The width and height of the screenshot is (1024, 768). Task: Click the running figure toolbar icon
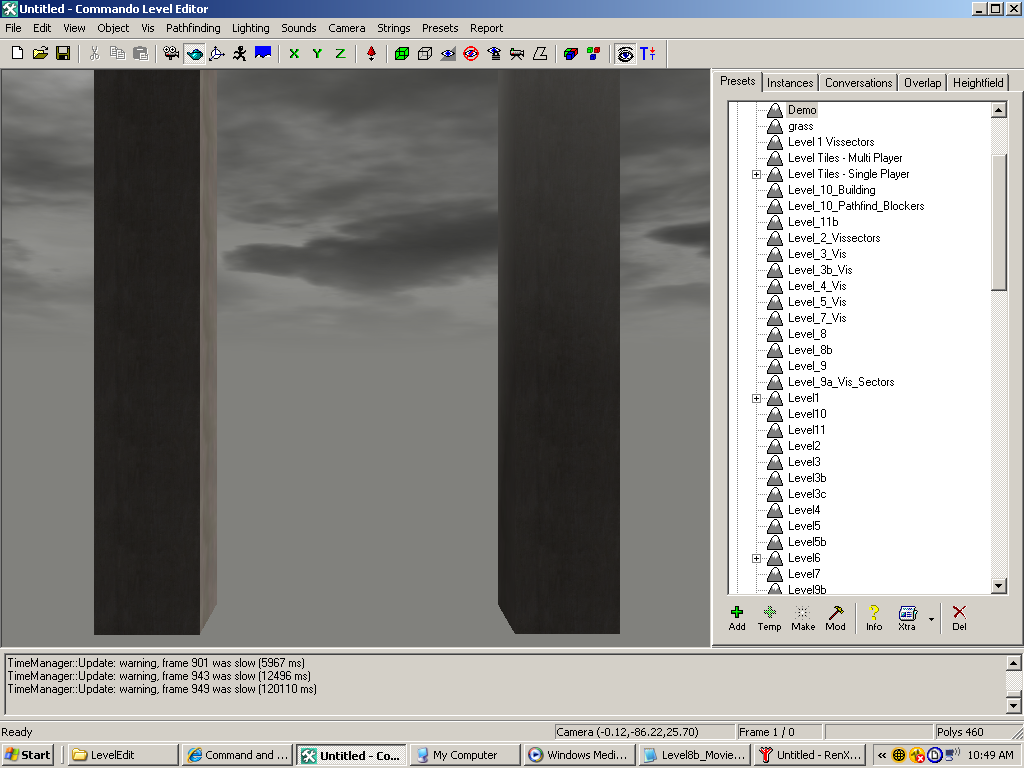tap(240, 53)
